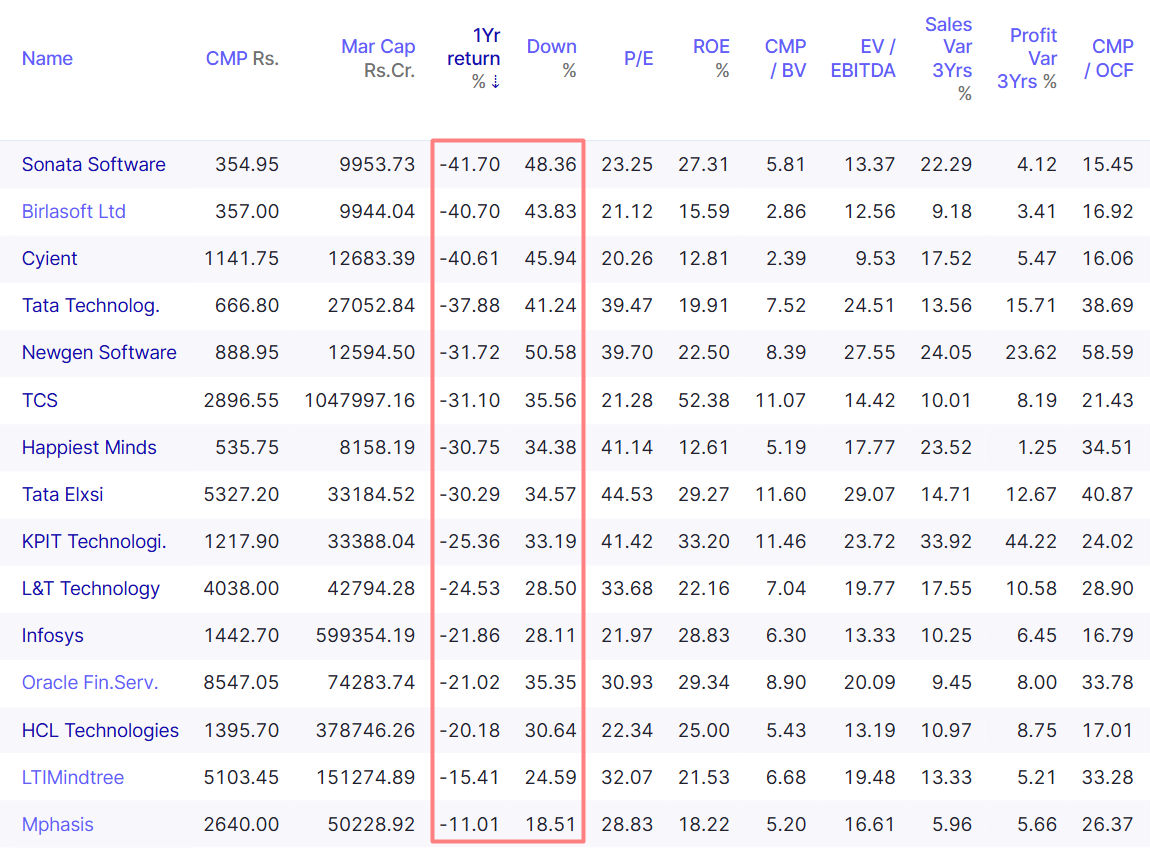1150x855 pixels.
Task: Sort by CMP / BV column header
Action: 785,59
